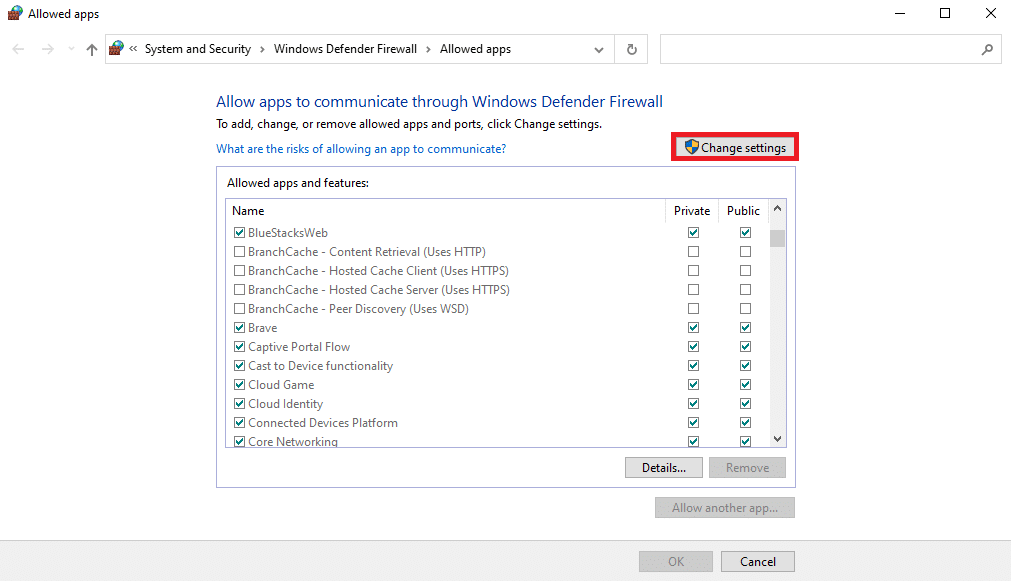Toggle BlueStacksWeb Public checkbox
This screenshot has width=1011, height=581.
pos(745,232)
